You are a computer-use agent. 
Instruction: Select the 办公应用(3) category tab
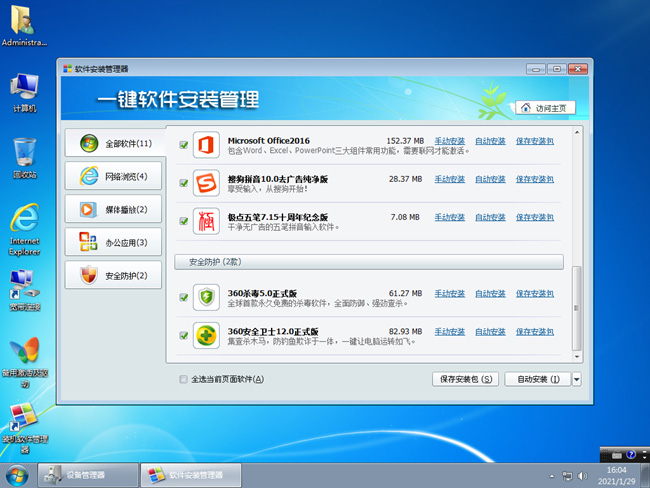pos(113,243)
